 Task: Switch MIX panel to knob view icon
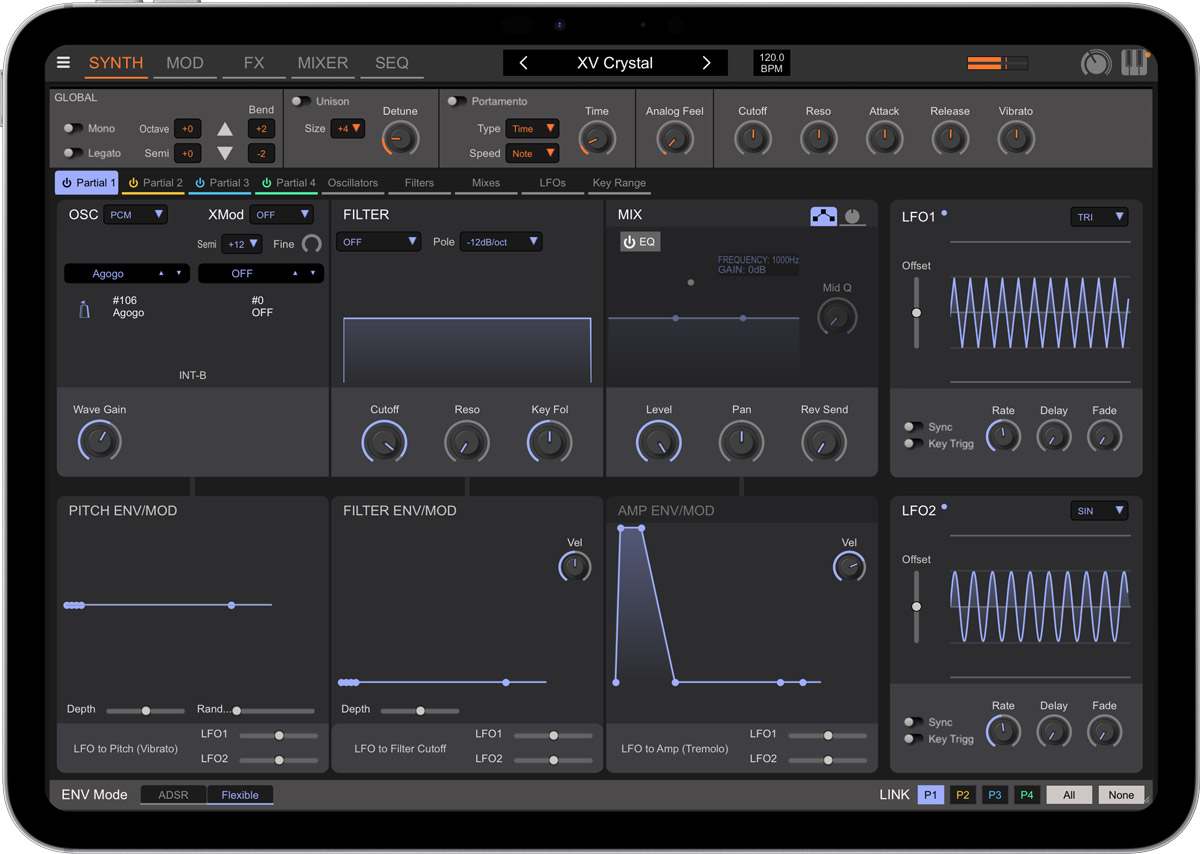point(850,215)
